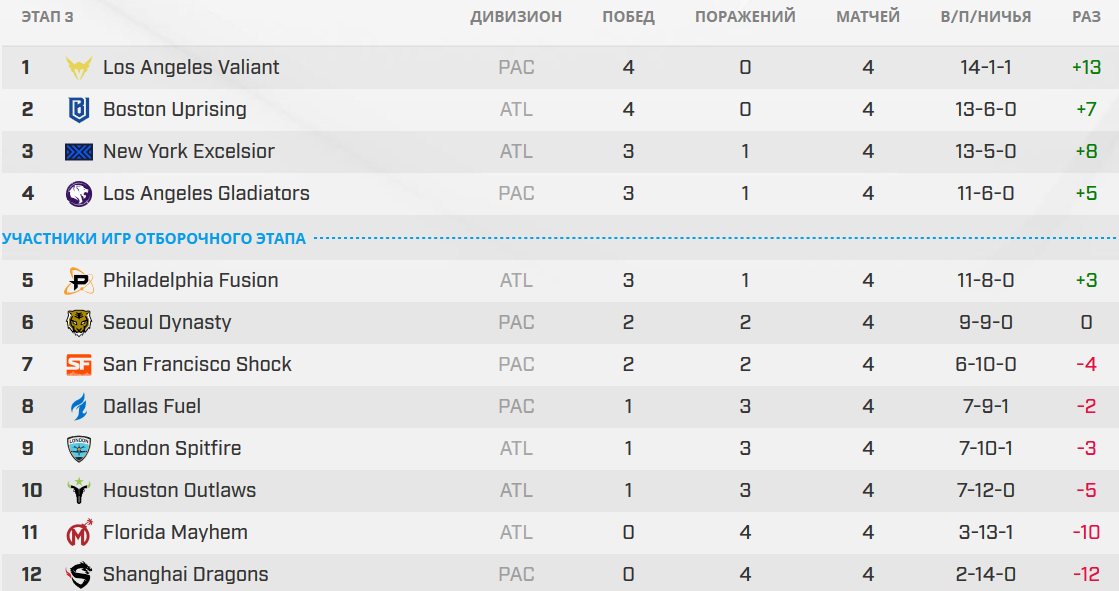Click the San Francisco Shock logo
The height and width of the screenshot is (591, 1119).
coord(79,365)
